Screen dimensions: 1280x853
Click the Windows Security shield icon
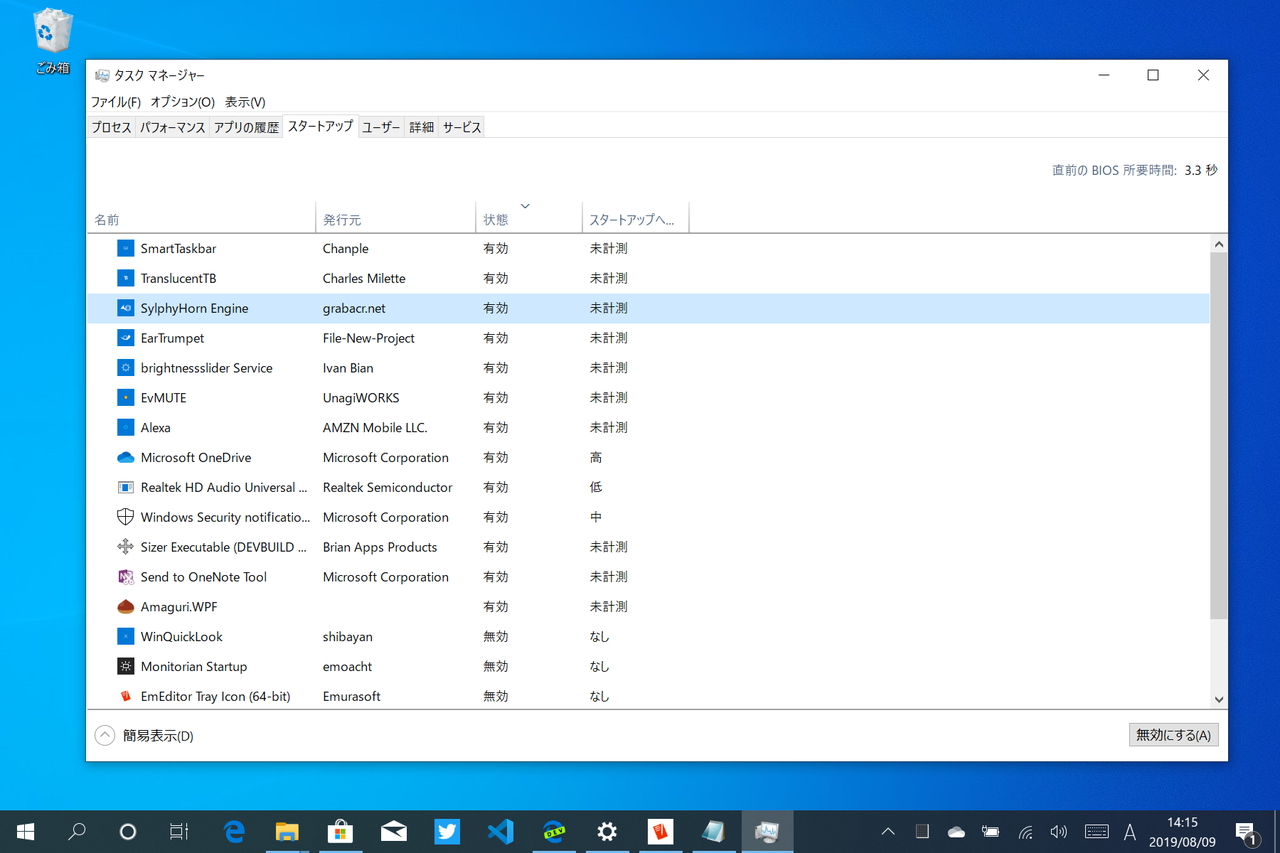click(125, 517)
